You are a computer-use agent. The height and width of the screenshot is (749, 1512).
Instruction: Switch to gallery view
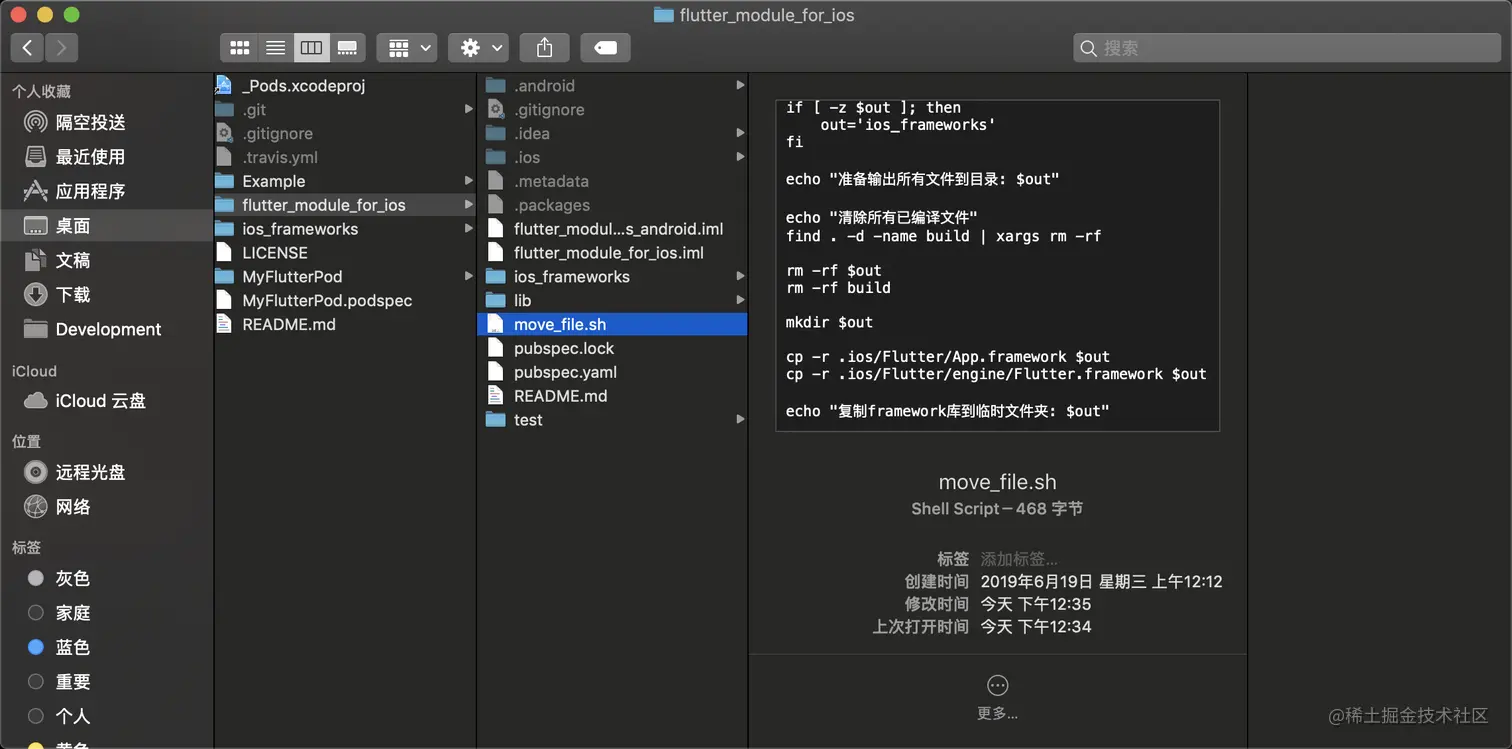tap(347, 47)
